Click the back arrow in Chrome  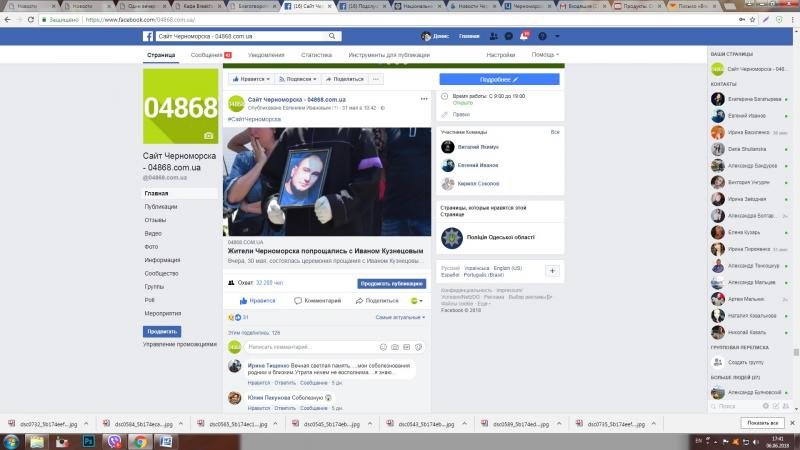tap(7, 19)
